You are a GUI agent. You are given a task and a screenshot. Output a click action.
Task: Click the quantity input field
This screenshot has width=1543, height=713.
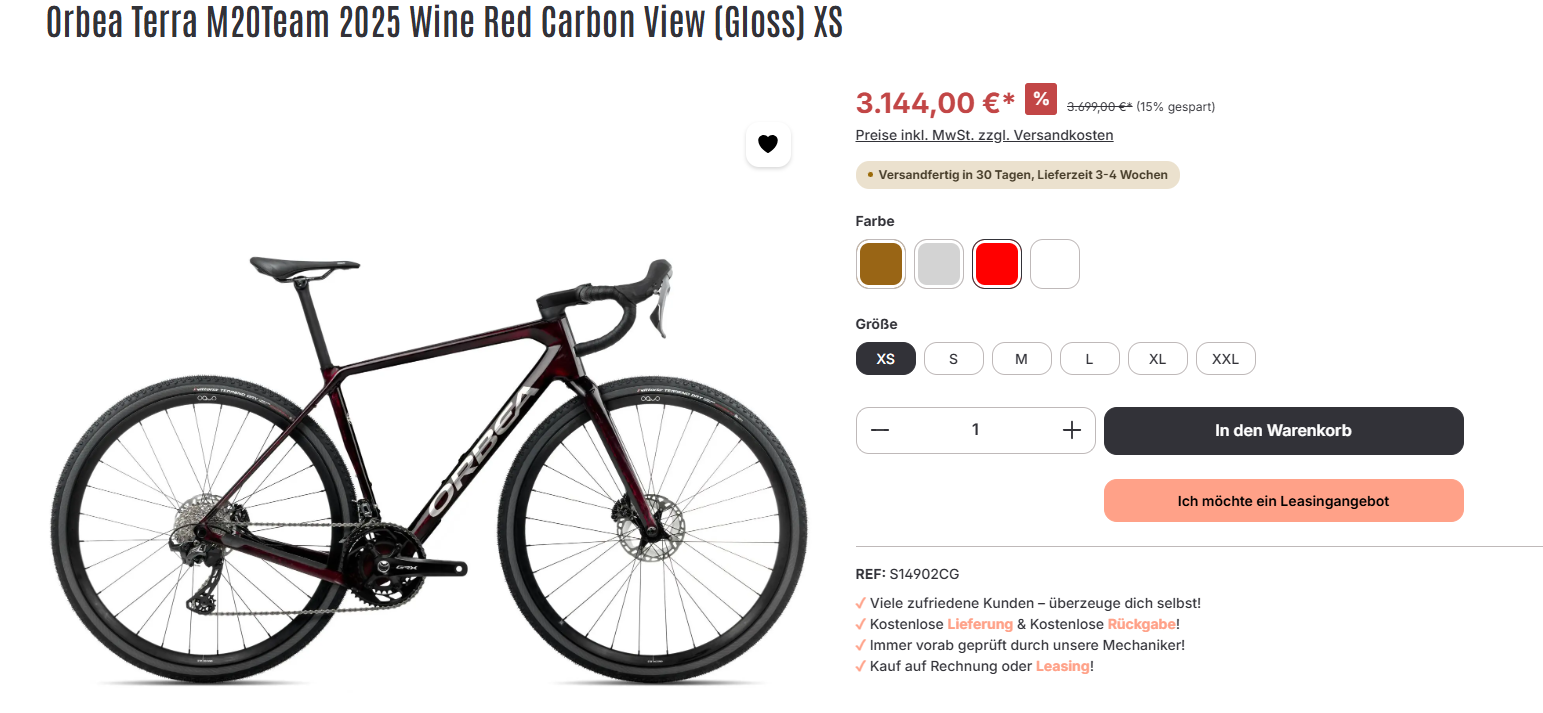[975, 430]
